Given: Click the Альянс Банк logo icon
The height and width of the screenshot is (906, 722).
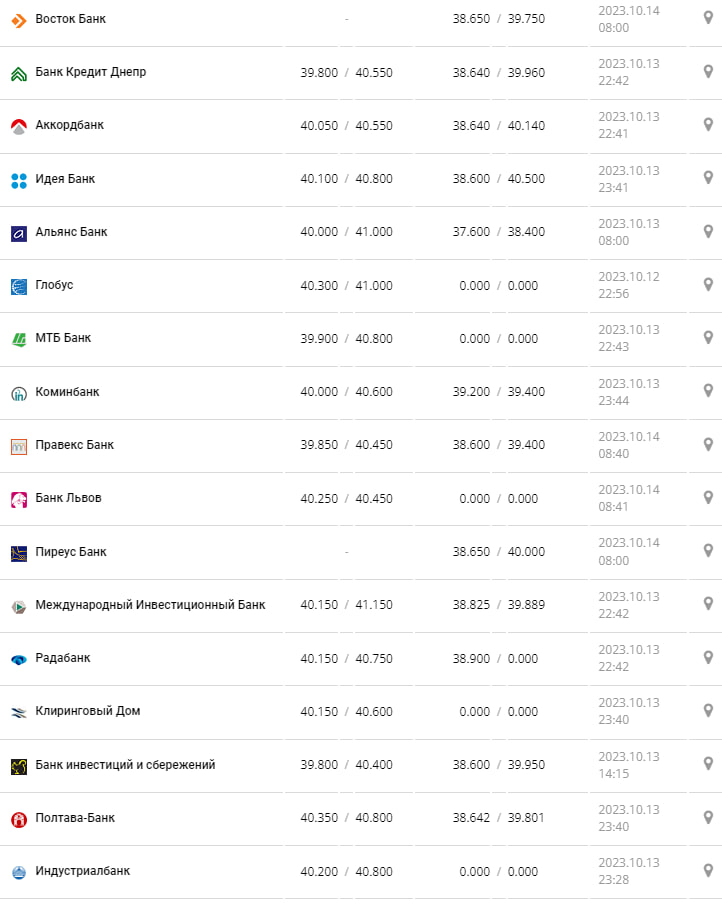Looking at the screenshot, I should tap(18, 233).
